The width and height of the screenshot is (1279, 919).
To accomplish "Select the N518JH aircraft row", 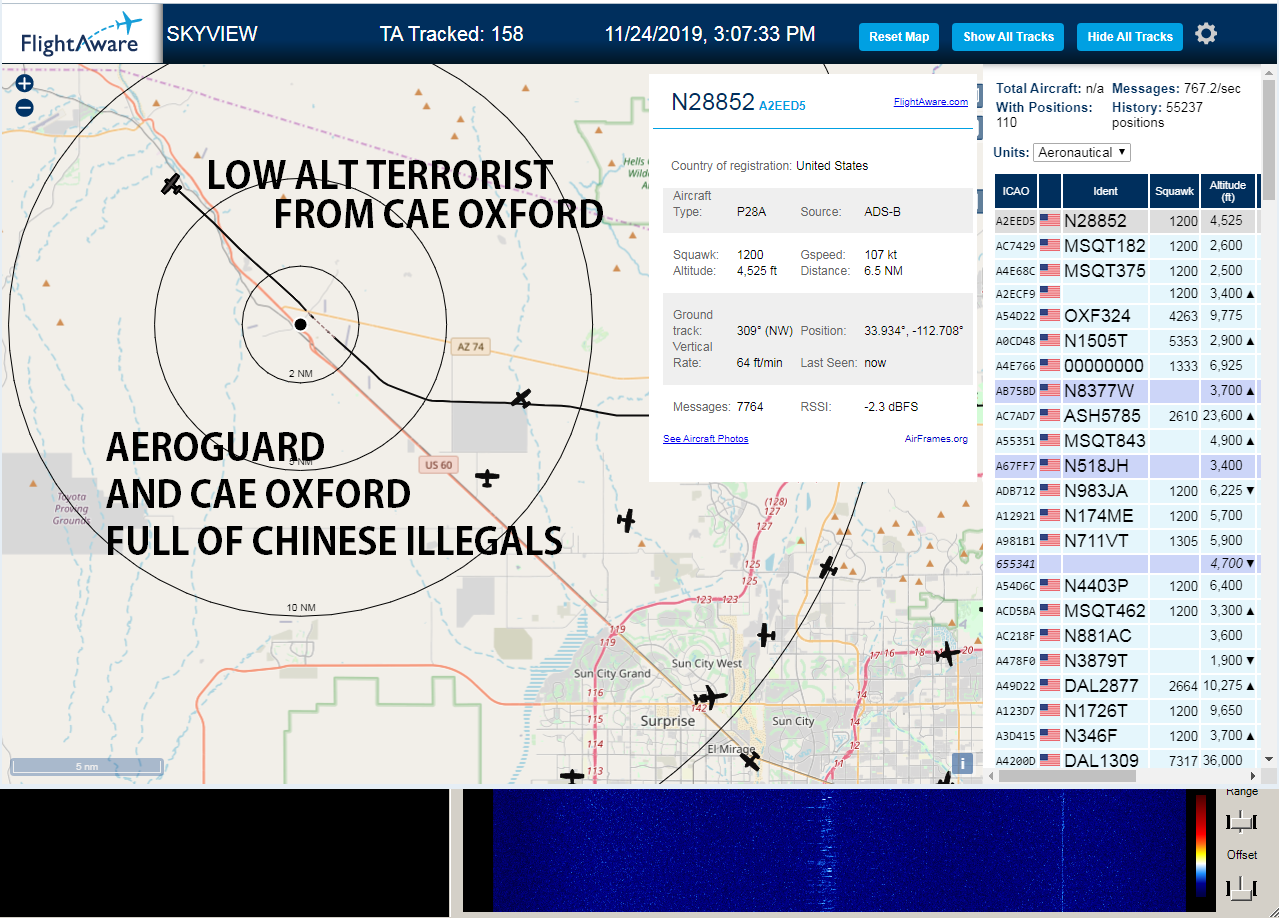I will tap(1127, 466).
